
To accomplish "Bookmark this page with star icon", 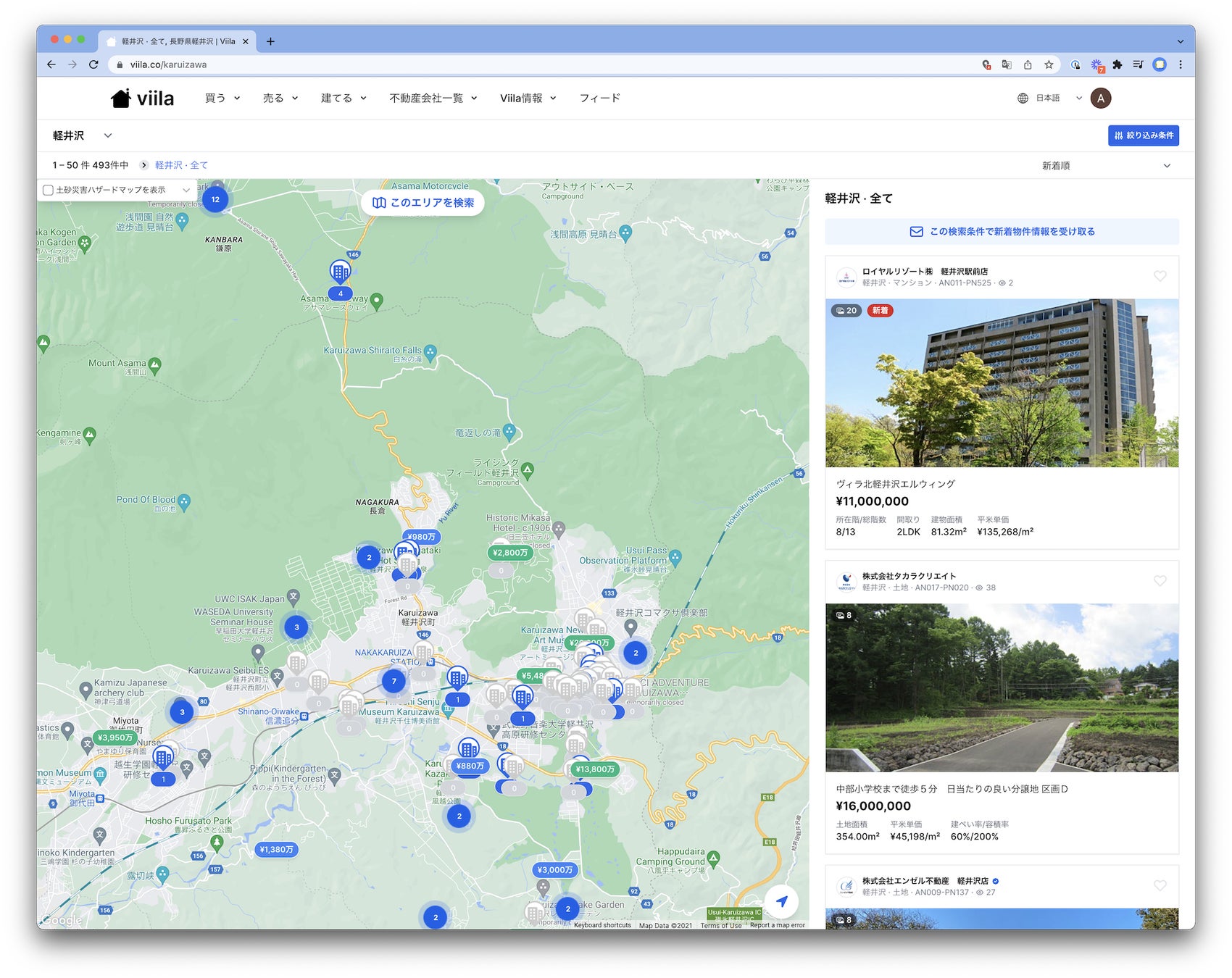I will click(1049, 64).
